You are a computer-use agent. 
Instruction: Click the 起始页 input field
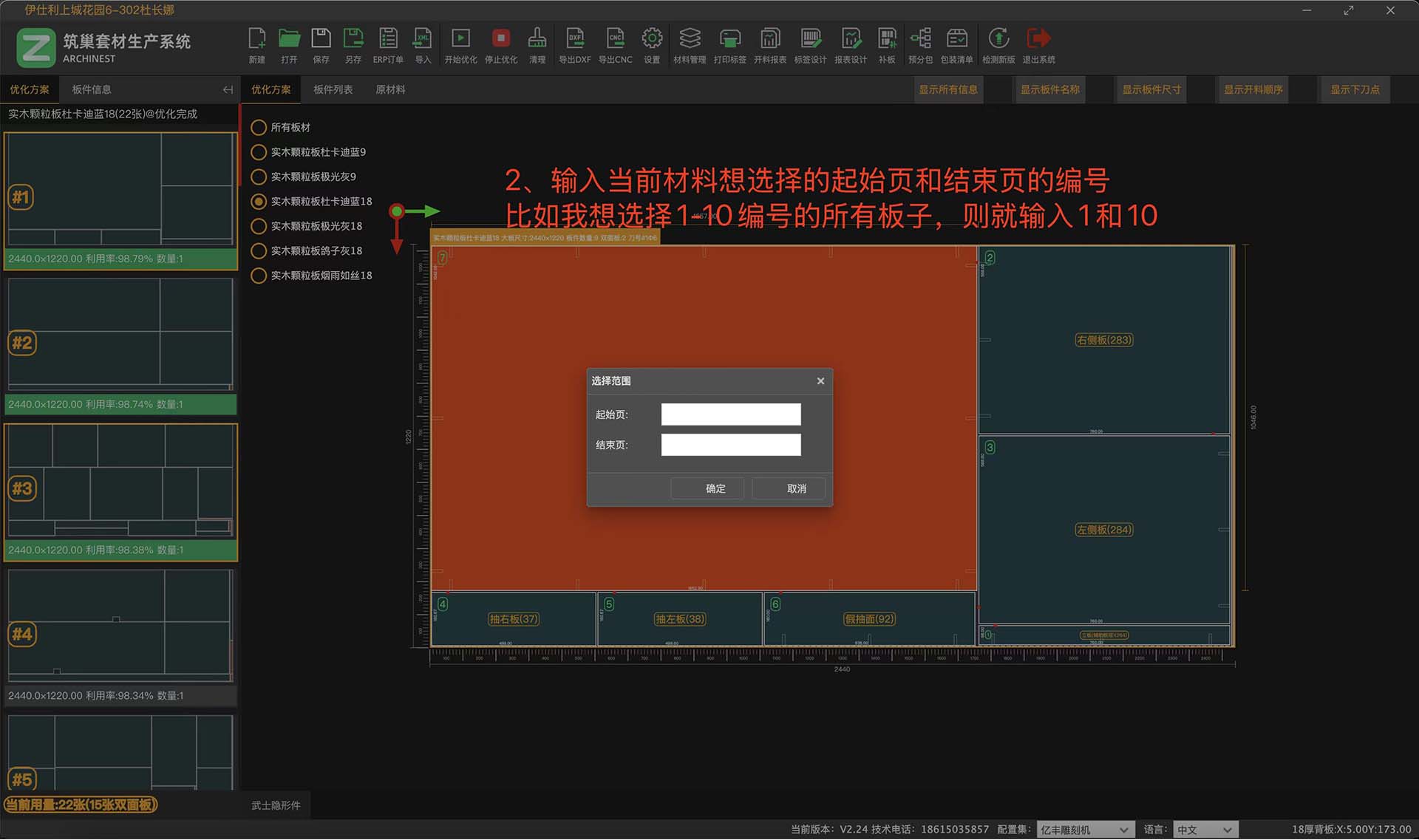(x=730, y=414)
